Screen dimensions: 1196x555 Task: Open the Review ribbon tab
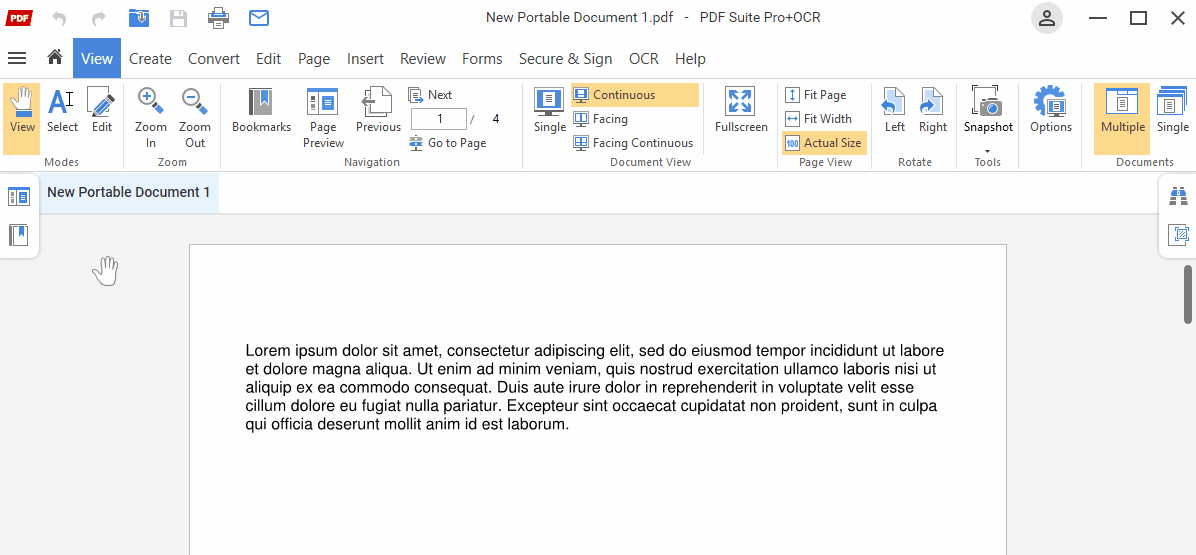click(x=423, y=59)
